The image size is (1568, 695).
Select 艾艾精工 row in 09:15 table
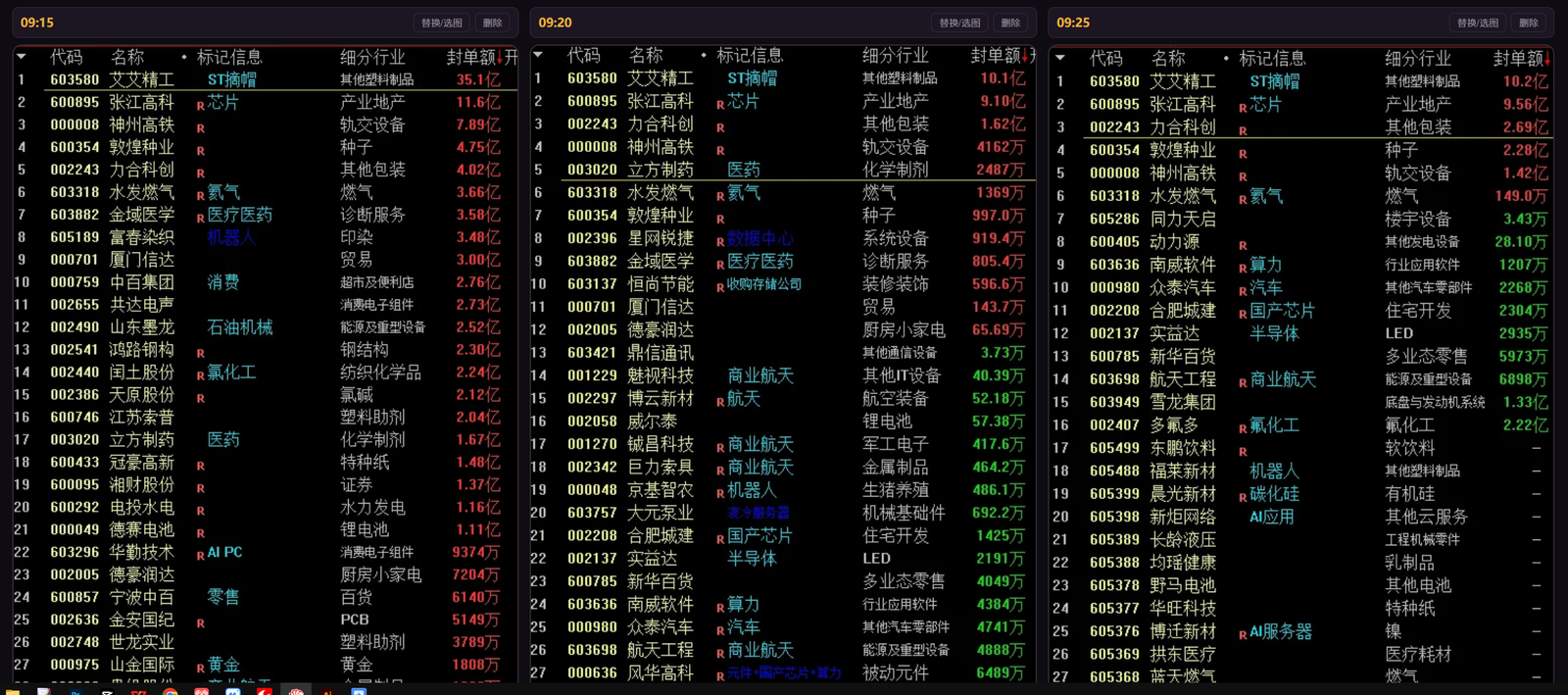(x=265, y=79)
